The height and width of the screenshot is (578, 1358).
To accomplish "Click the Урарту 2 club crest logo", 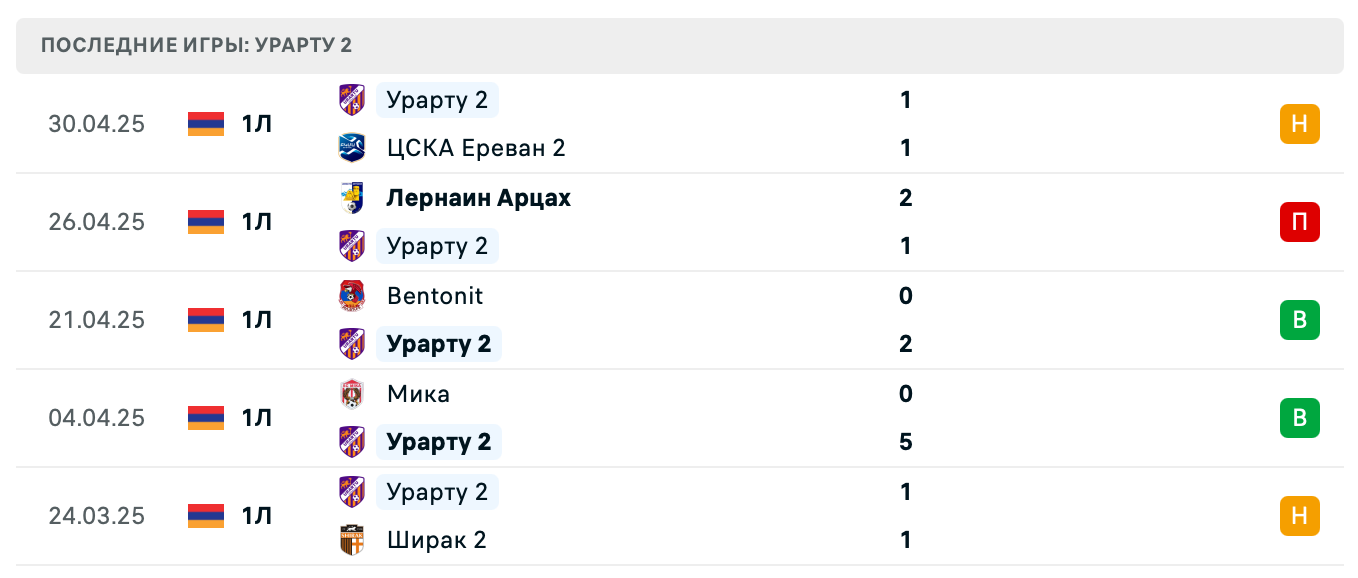I will click(351, 100).
